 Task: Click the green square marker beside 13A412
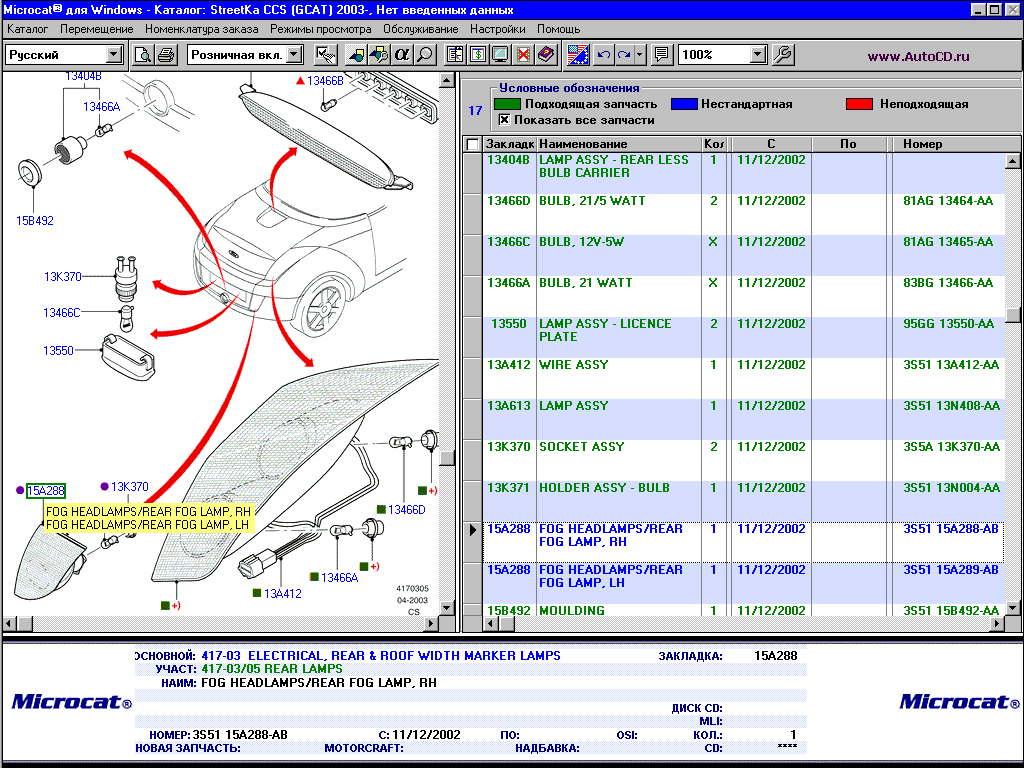tap(257, 593)
